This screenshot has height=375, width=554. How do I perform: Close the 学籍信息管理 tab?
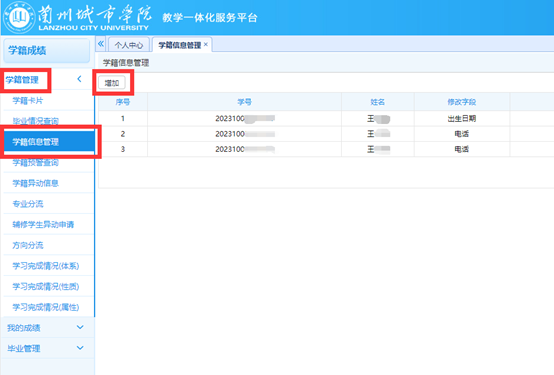click(x=206, y=45)
